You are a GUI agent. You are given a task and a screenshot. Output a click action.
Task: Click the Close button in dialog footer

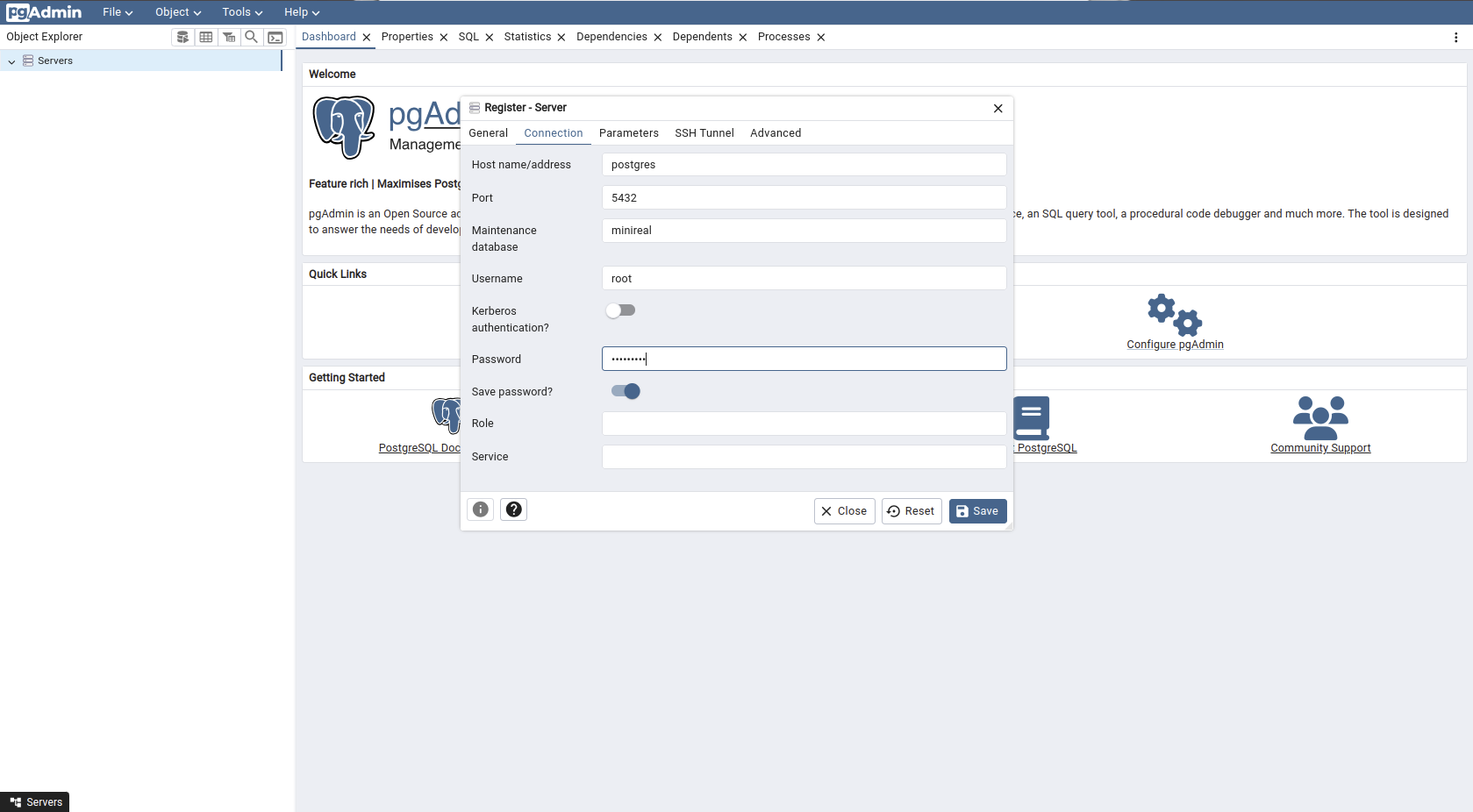coord(844,511)
